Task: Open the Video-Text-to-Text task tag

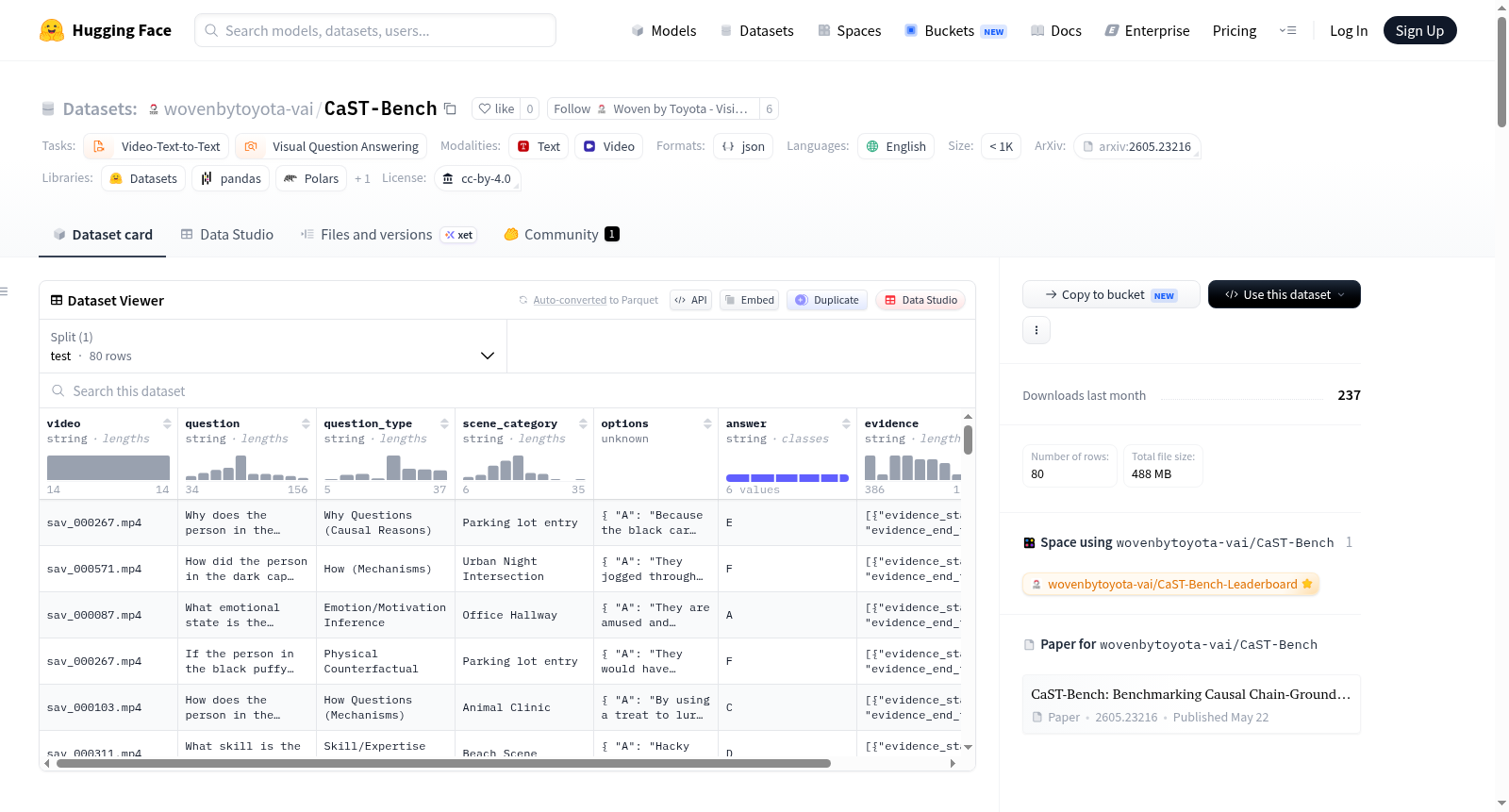Action: click(x=157, y=146)
